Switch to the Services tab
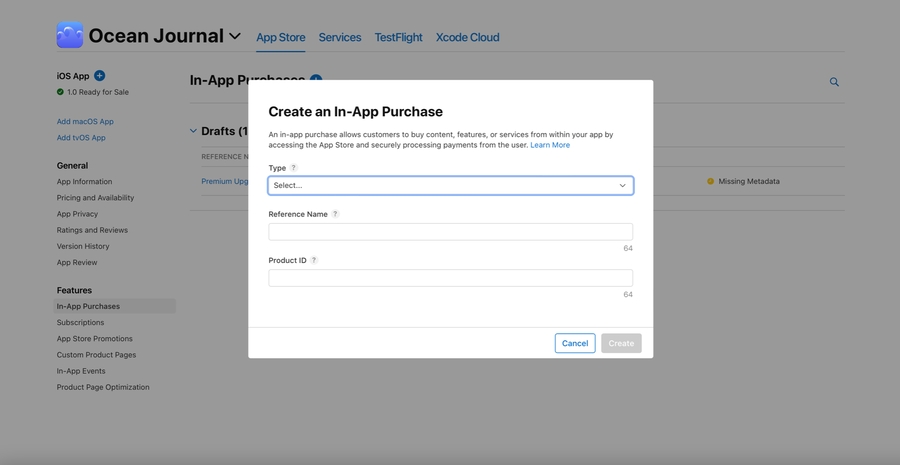Image resolution: width=900 pixels, height=465 pixels. [339, 37]
